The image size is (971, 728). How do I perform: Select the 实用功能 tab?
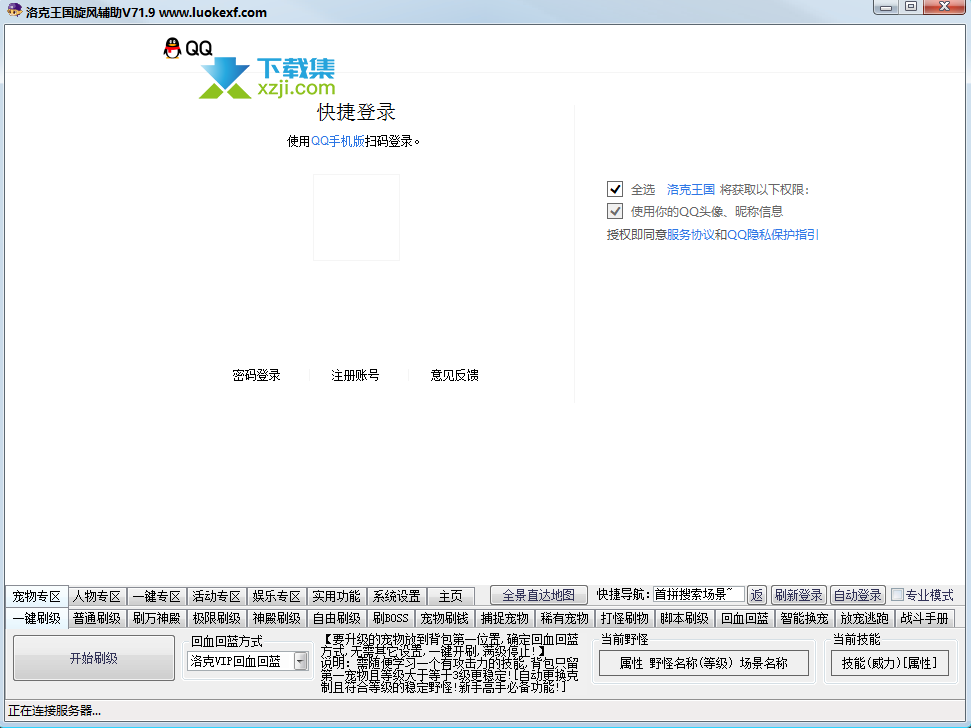336,596
